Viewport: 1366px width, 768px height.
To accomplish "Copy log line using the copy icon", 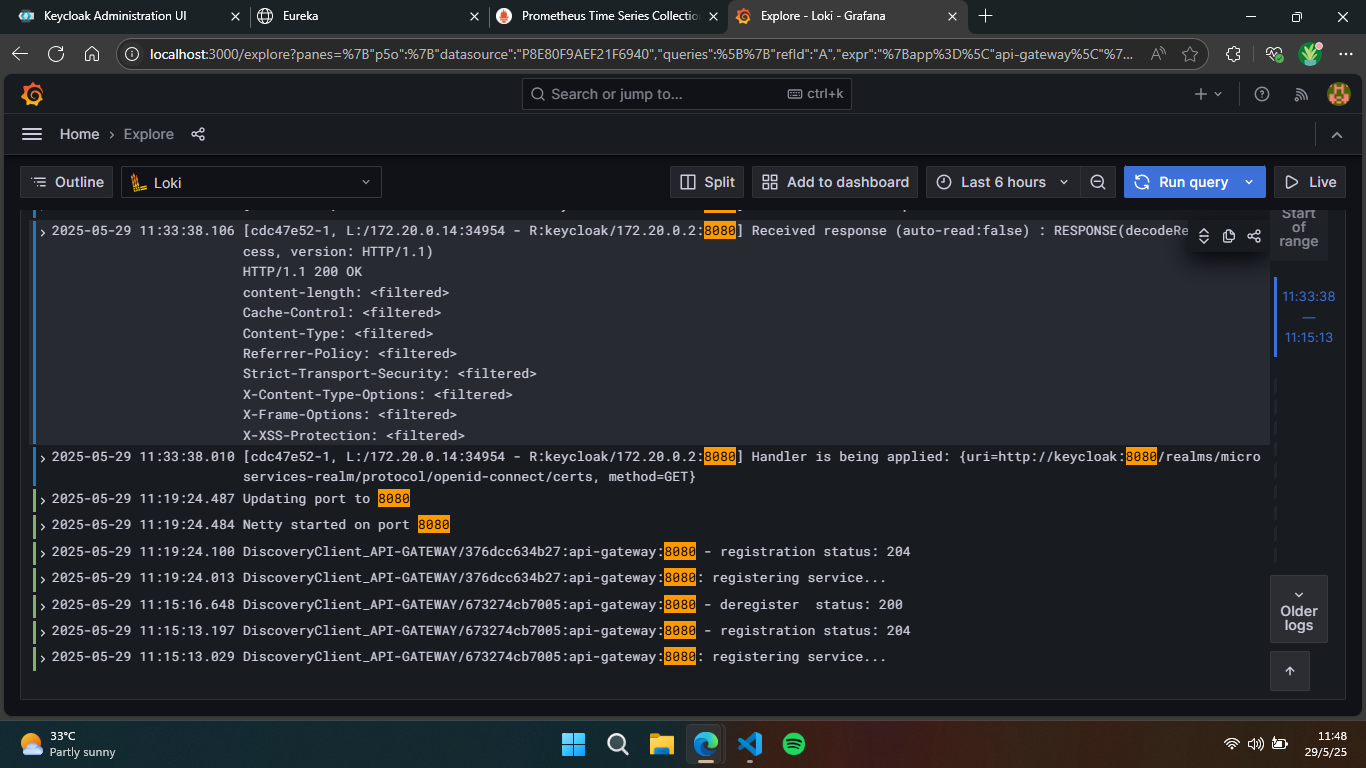I will click(x=1229, y=236).
